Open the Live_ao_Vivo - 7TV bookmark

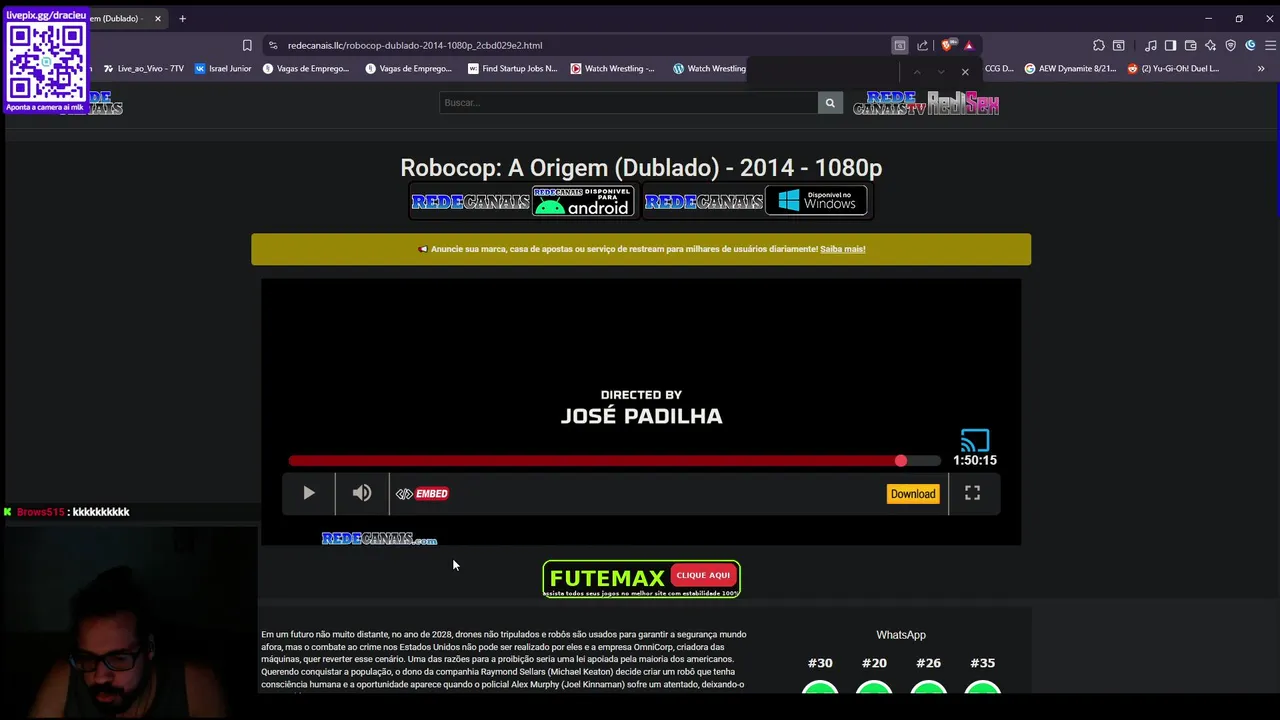coord(143,69)
